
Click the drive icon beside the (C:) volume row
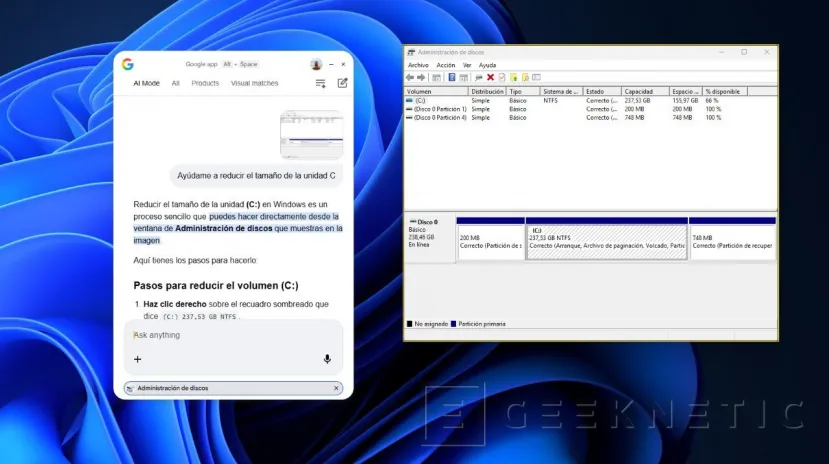(409, 100)
